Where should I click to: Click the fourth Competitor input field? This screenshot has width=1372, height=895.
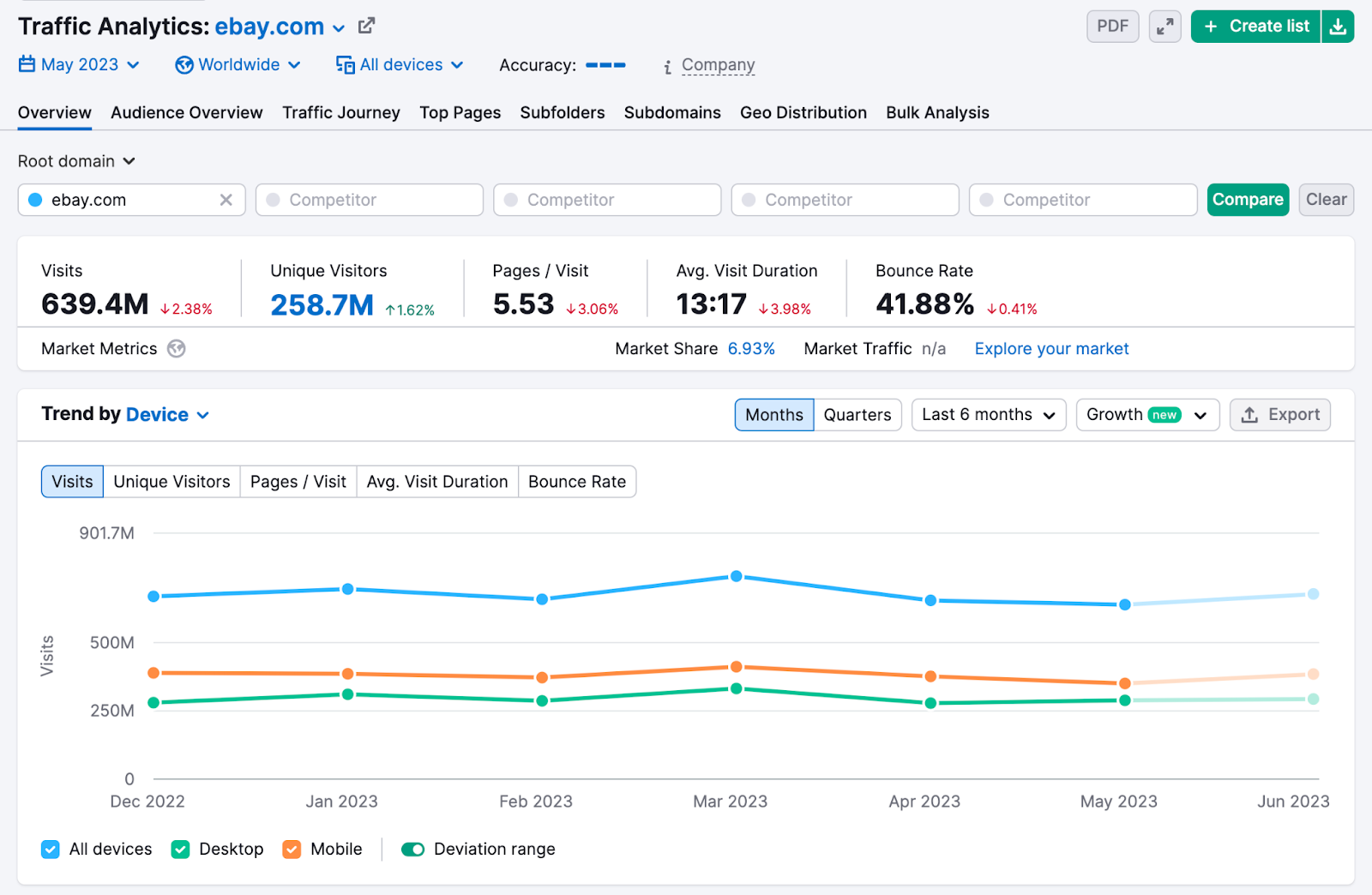point(1083,200)
